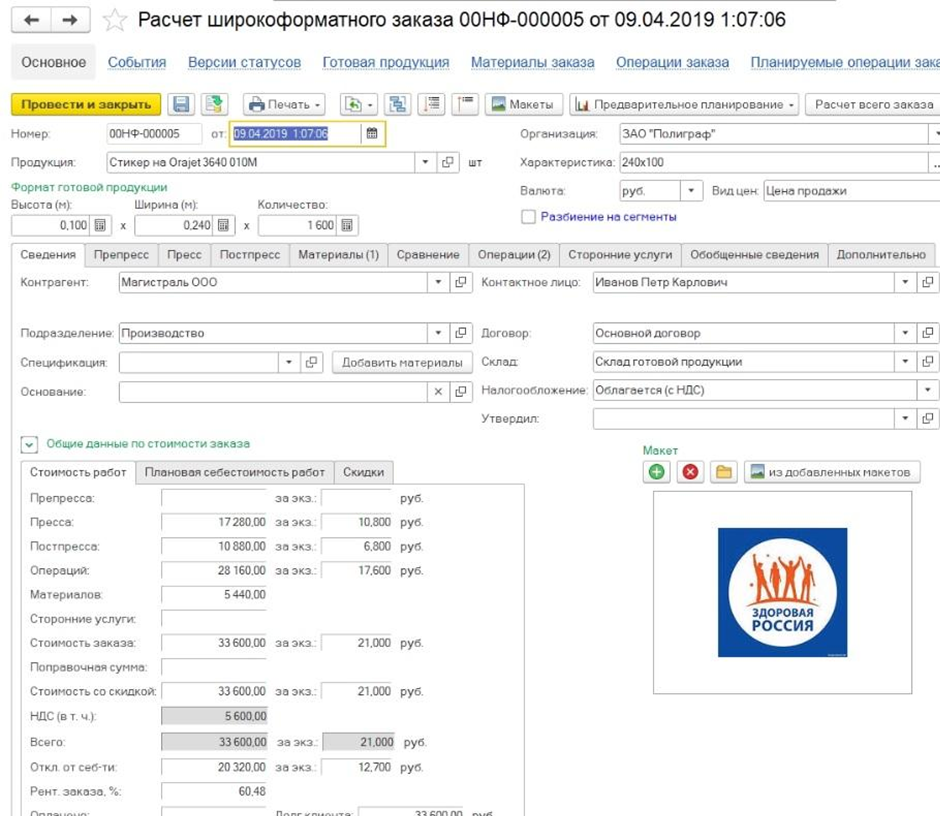This screenshot has height=816, width=940.
Task: Click the Здоровая Россия layout thumbnail
Action: coord(782,592)
